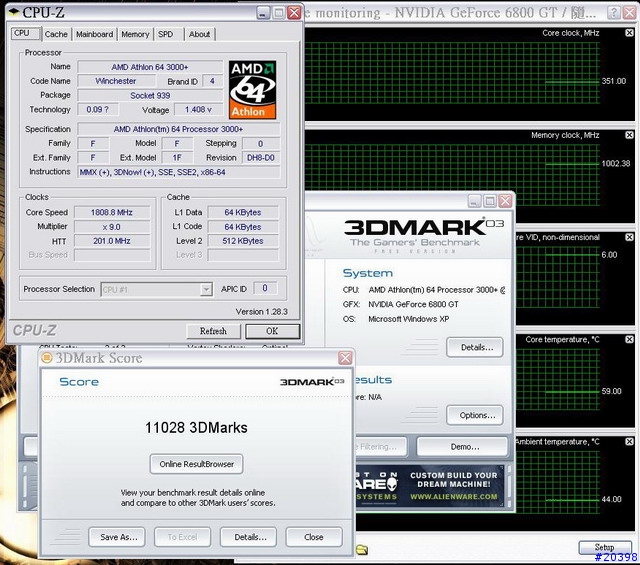The image size is (640, 565).
Task: Confirm CPU-Z with the OK button
Action: 272,331
